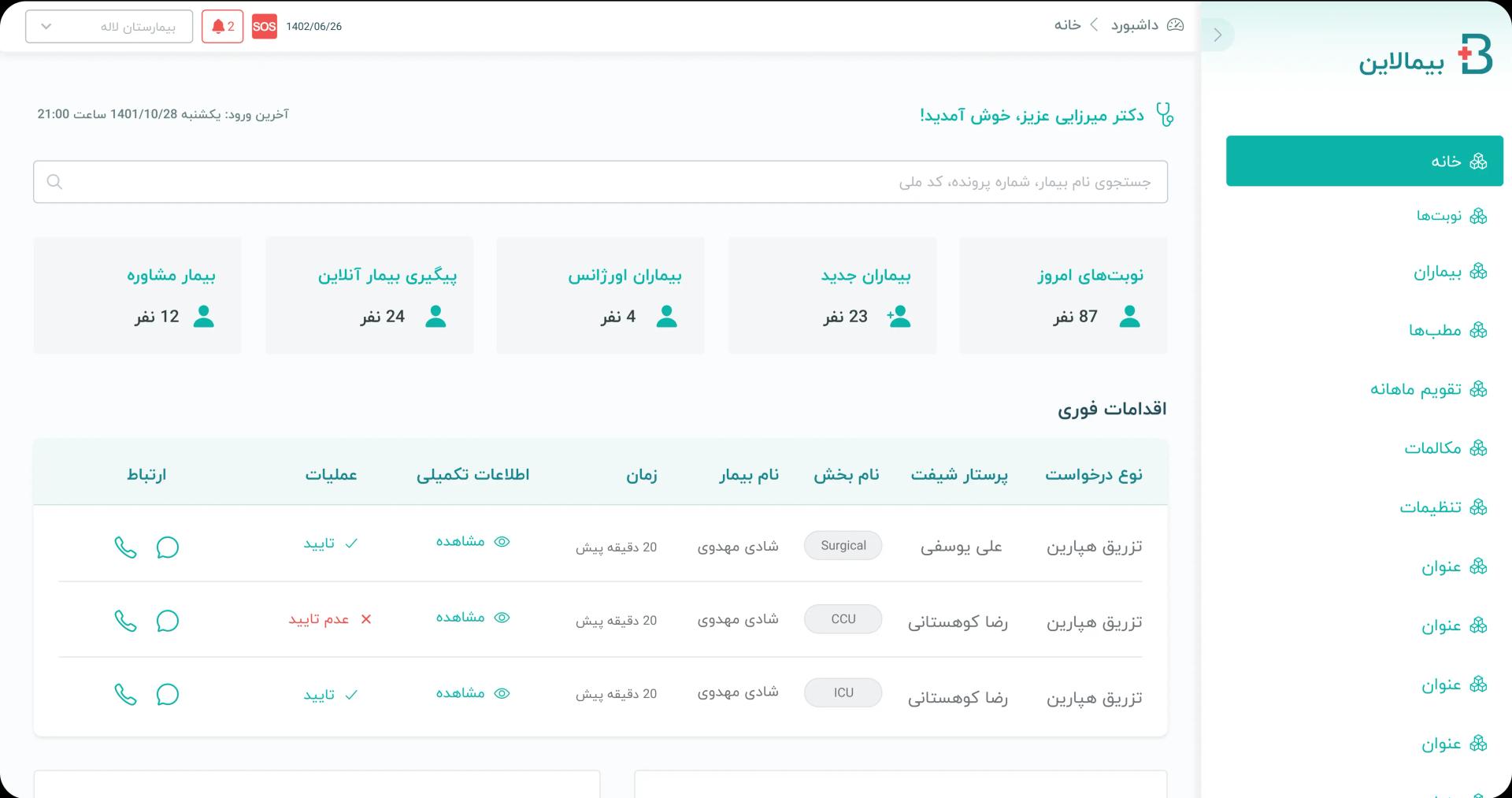The width and height of the screenshot is (1512, 798).
Task: Click the person icon on نوبت‌های امروز card
Action: click(1129, 317)
